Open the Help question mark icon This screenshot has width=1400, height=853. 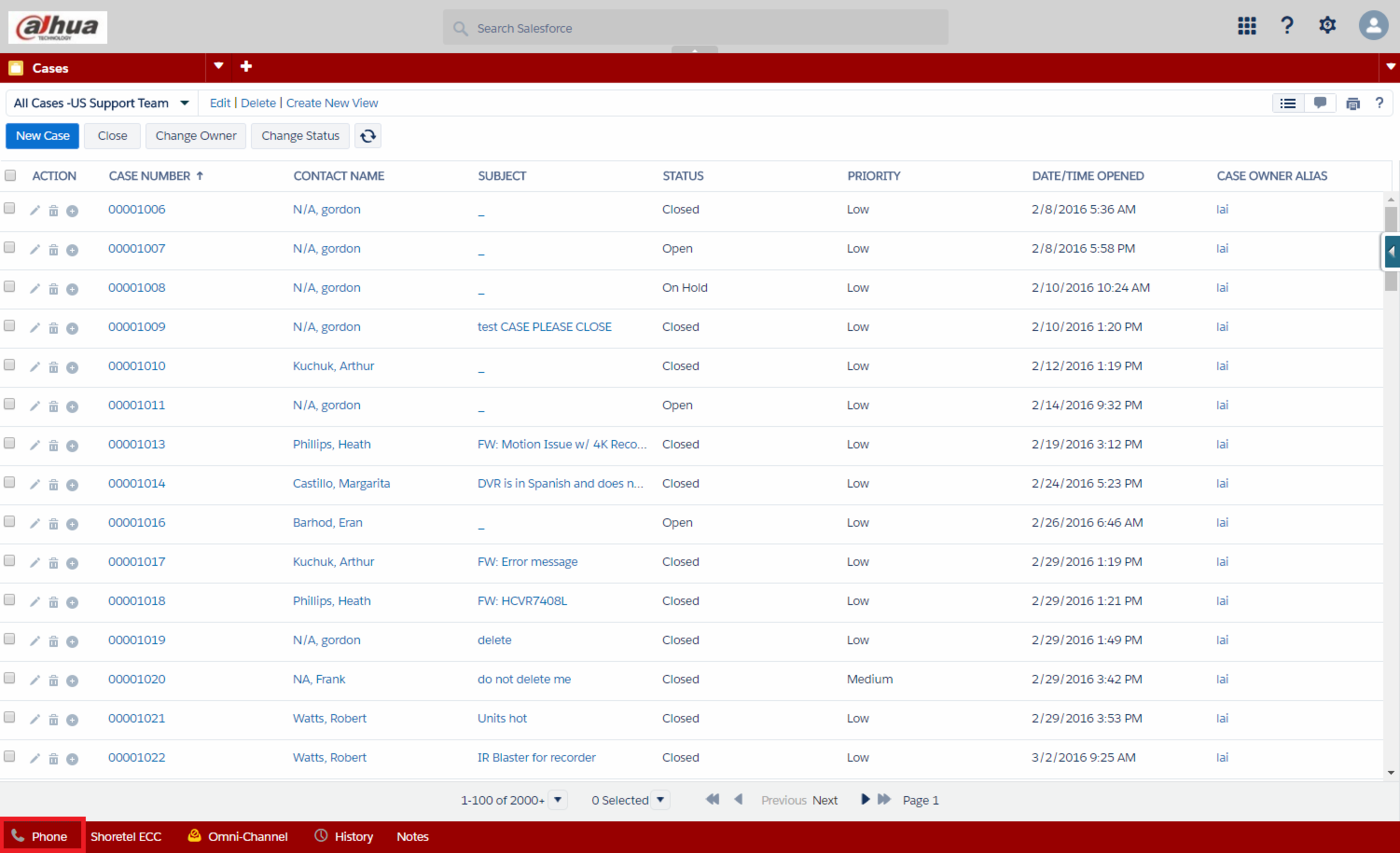point(1287,26)
